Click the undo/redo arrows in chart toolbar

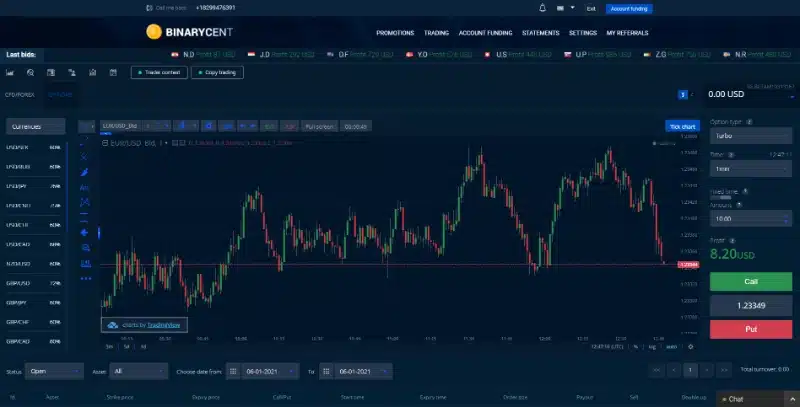[247, 126]
